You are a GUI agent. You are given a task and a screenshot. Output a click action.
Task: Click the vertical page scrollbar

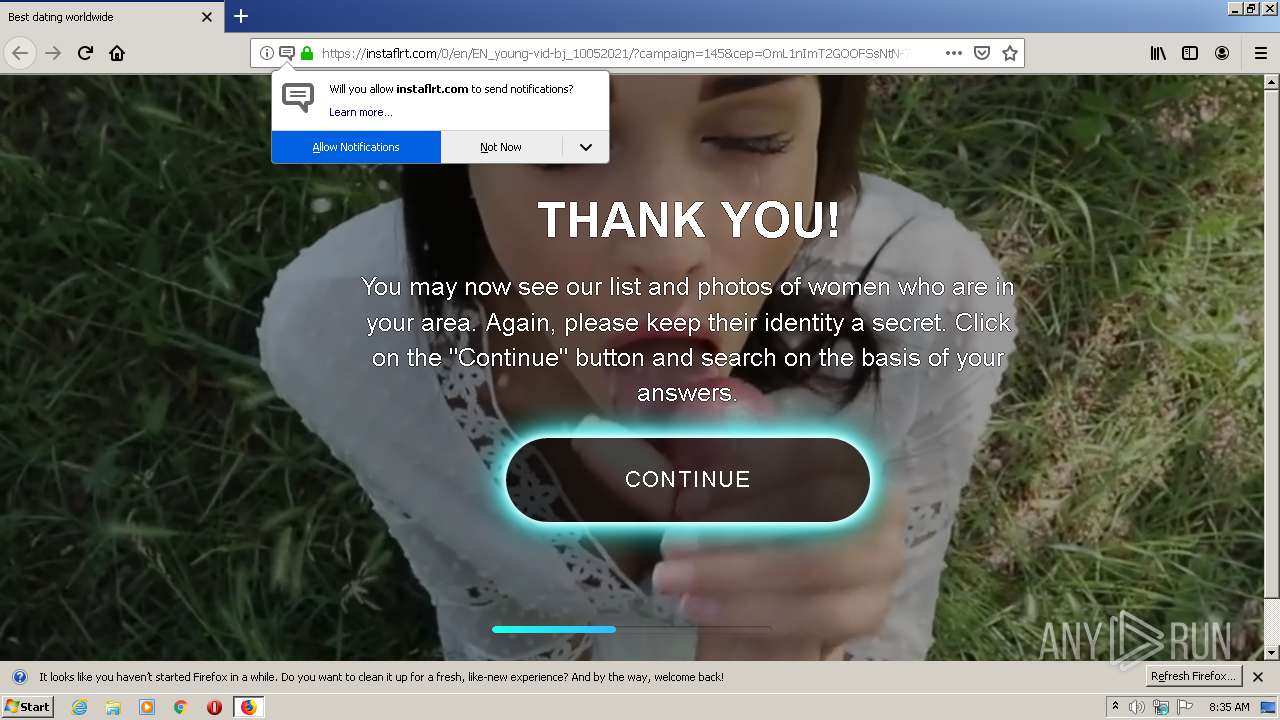point(1272,368)
